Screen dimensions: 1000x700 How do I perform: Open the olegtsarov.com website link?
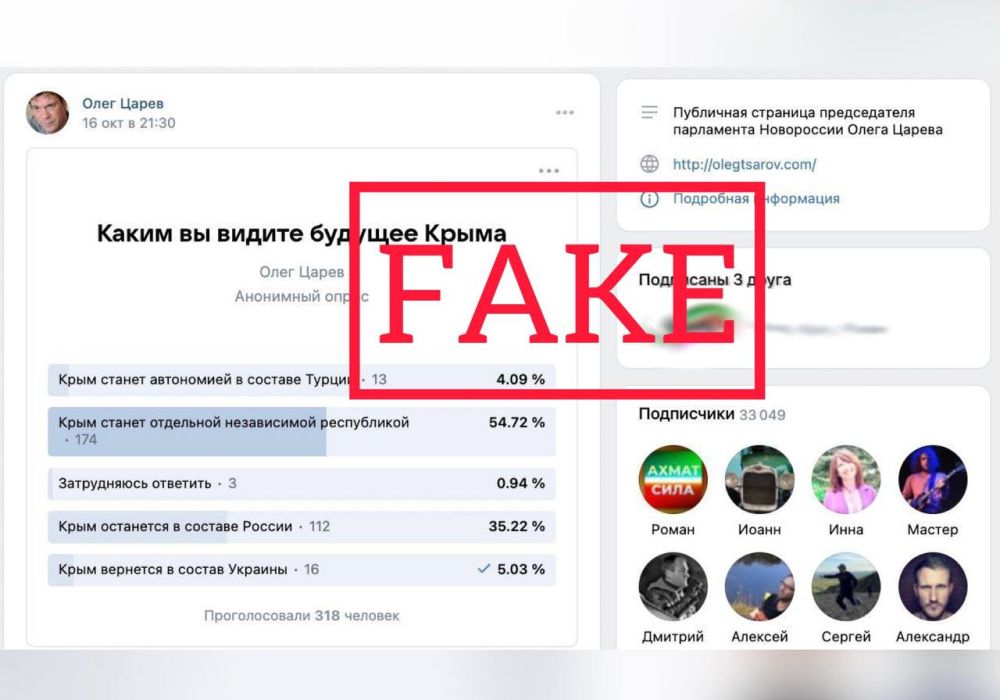(744, 164)
